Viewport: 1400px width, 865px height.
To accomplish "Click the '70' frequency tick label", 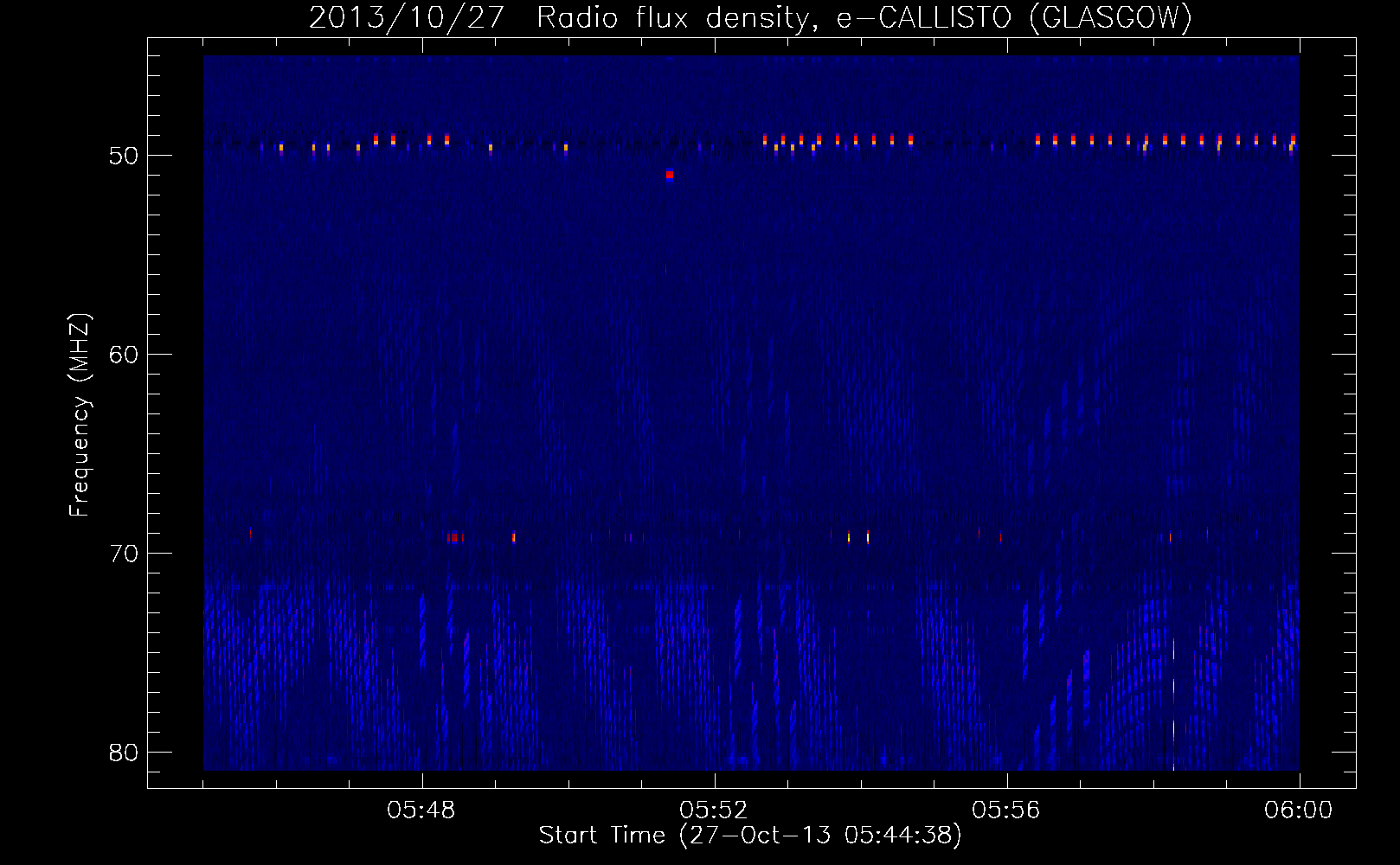I will click(x=125, y=554).
